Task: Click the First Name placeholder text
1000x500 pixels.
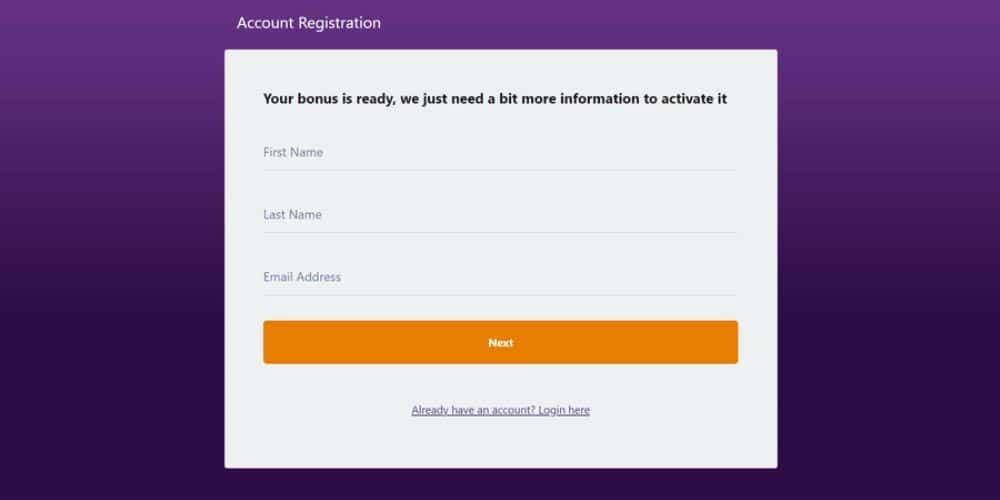Action: coord(293,153)
